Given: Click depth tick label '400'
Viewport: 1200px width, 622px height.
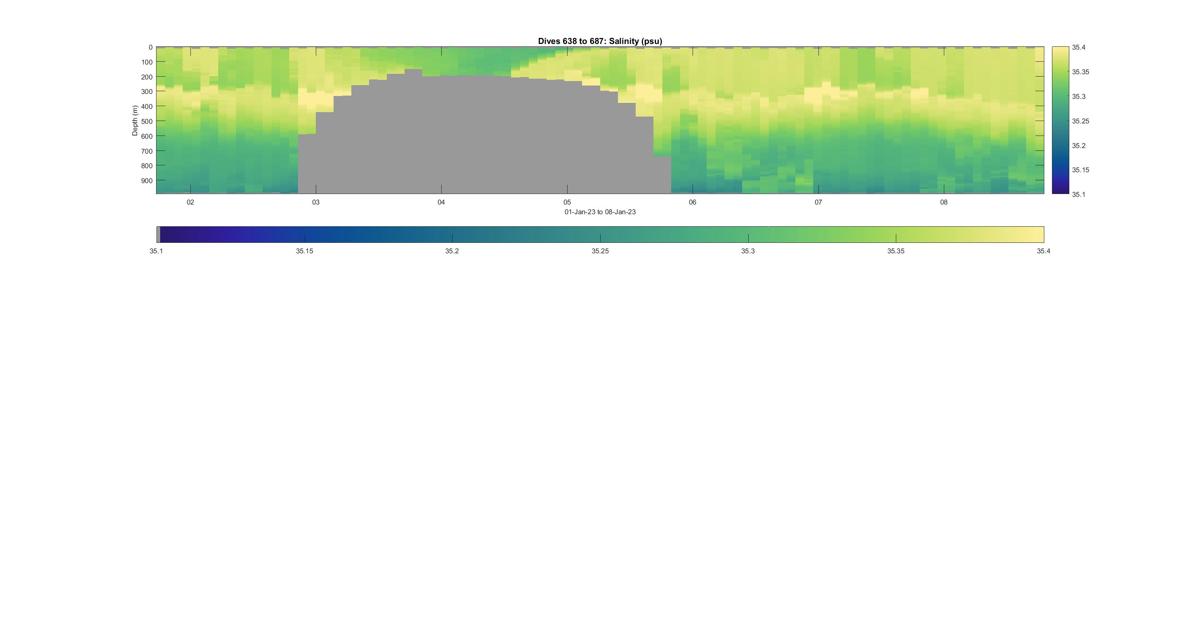Looking at the screenshot, I should point(146,106).
